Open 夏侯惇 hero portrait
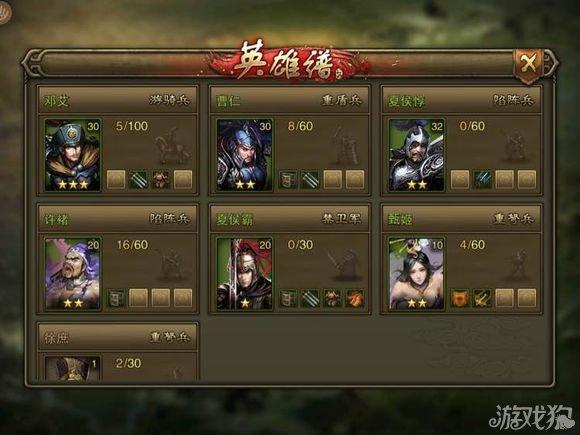The image size is (580, 435). pos(417,155)
